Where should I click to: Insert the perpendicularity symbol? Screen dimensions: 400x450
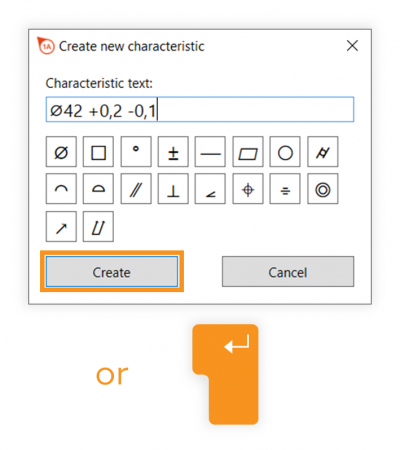point(173,189)
